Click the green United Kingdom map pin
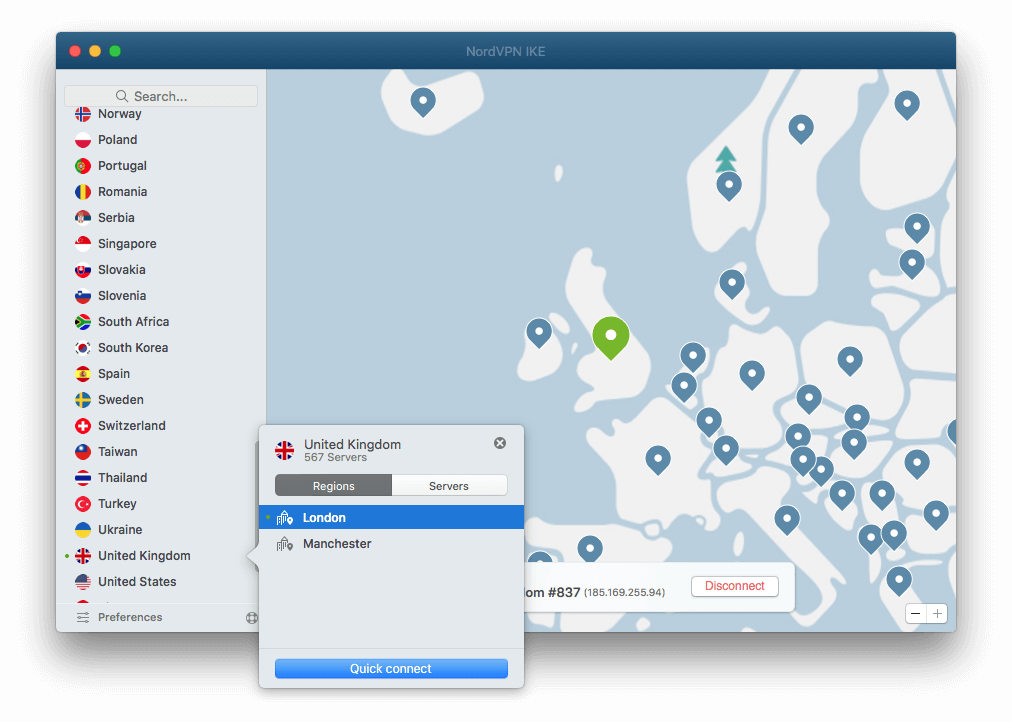The image size is (1012, 722). [x=611, y=337]
